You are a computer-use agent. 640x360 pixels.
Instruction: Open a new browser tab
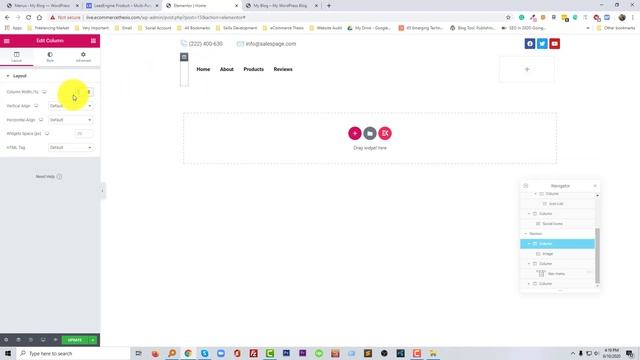coord(329,6)
